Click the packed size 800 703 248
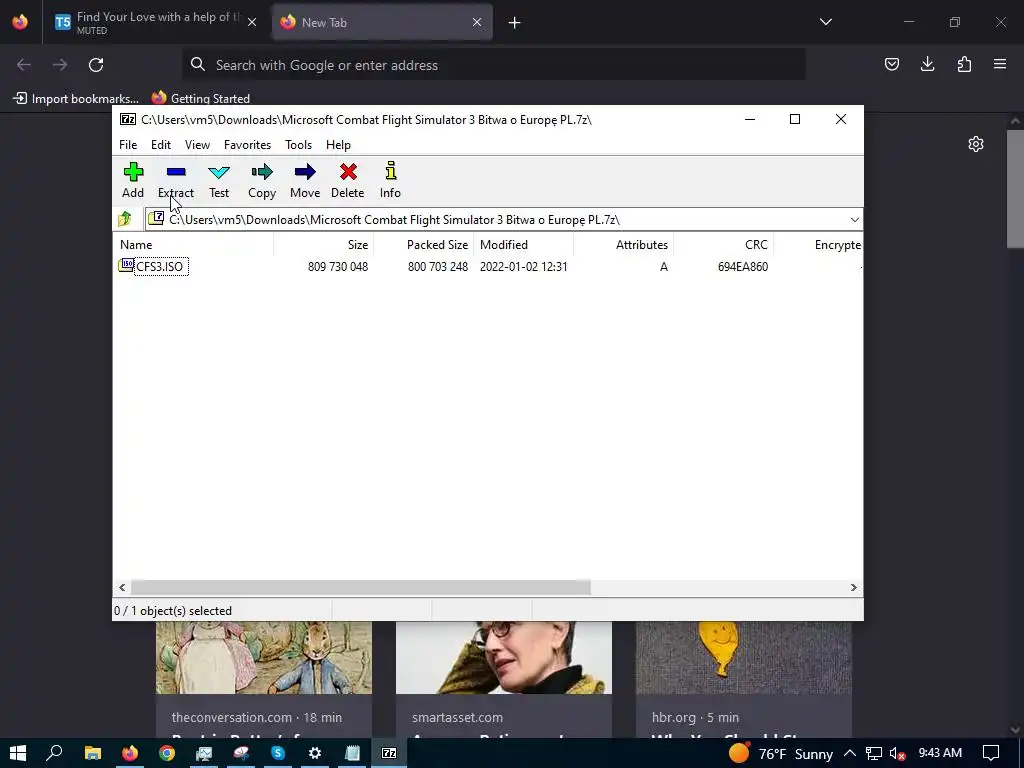Image resolution: width=1024 pixels, height=768 pixels. pyautogui.click(x=438, y=266)
